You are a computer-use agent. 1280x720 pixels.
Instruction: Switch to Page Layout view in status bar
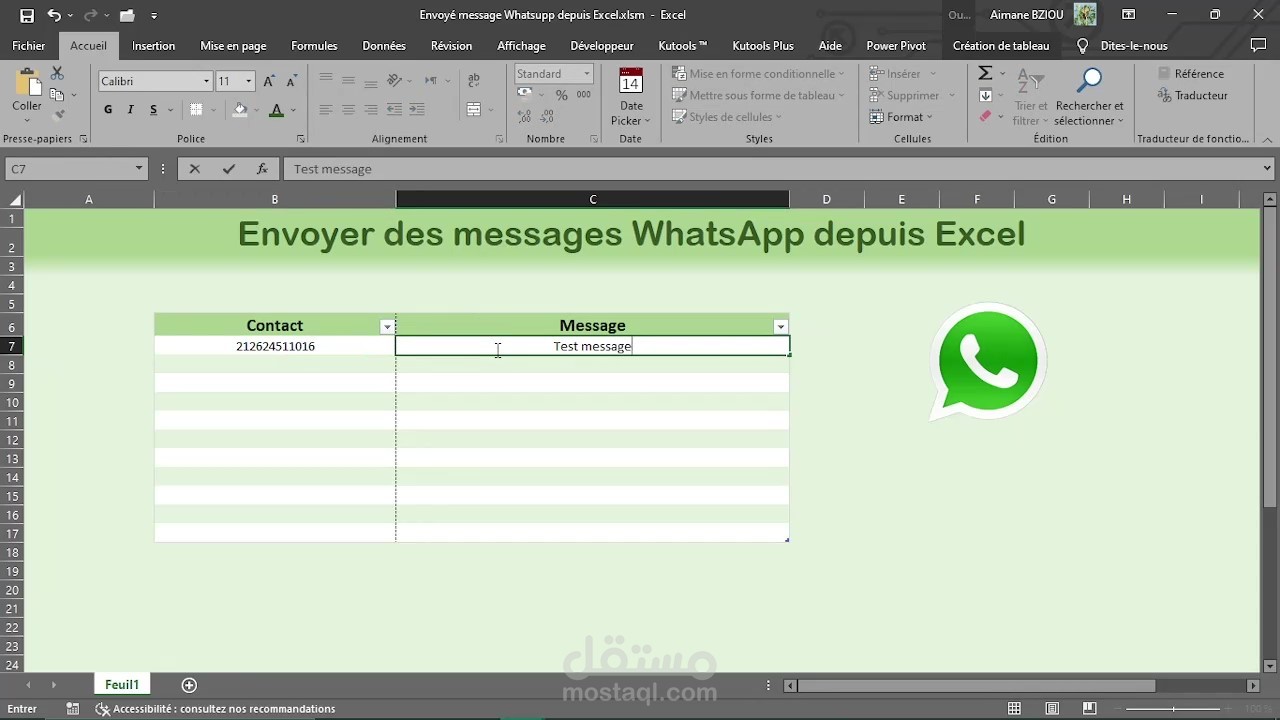tap(1052, 709)
